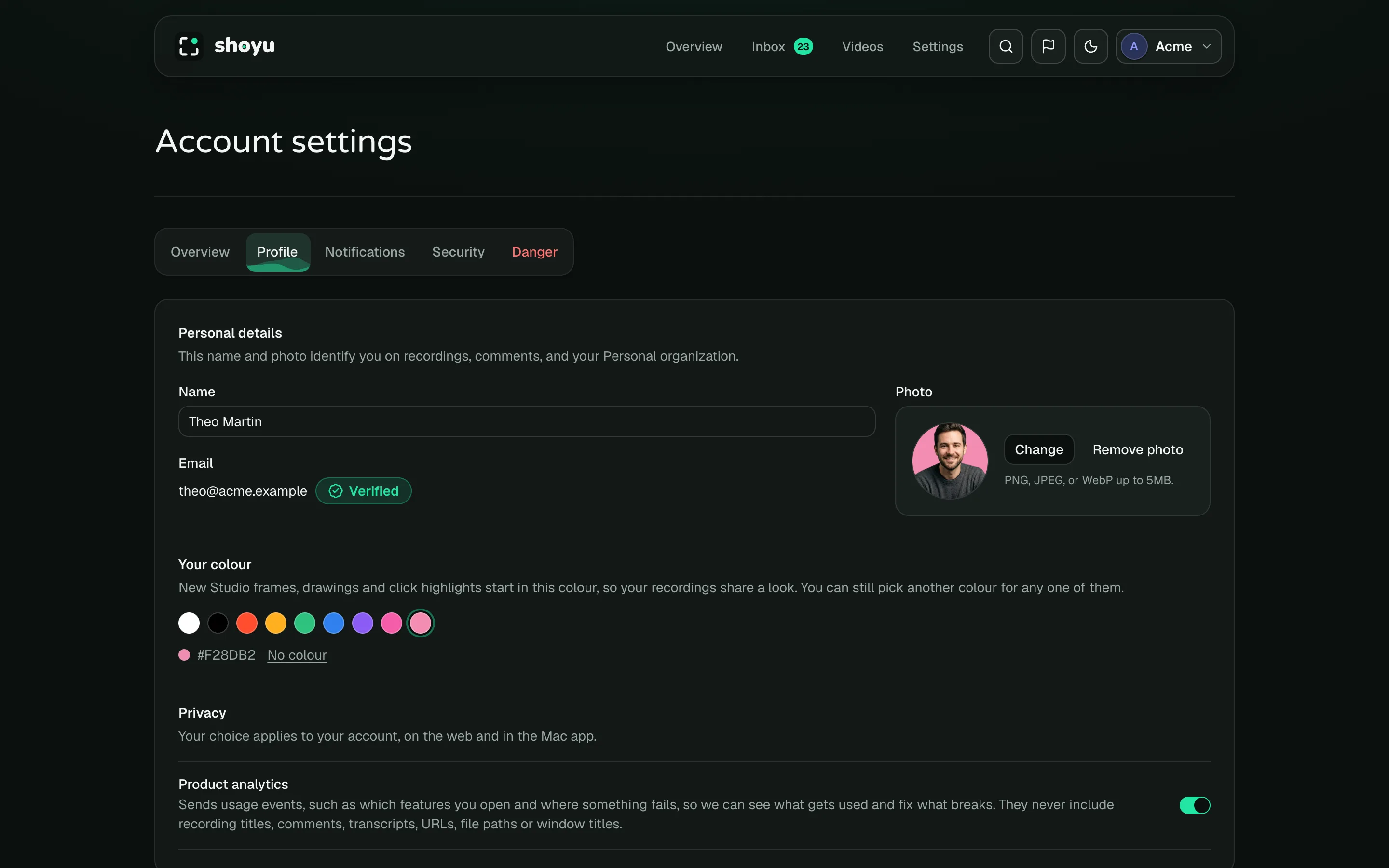Click the theo@acme.example email text
This screenshot has width=1389, height=868.
click(x=243, y=491)
